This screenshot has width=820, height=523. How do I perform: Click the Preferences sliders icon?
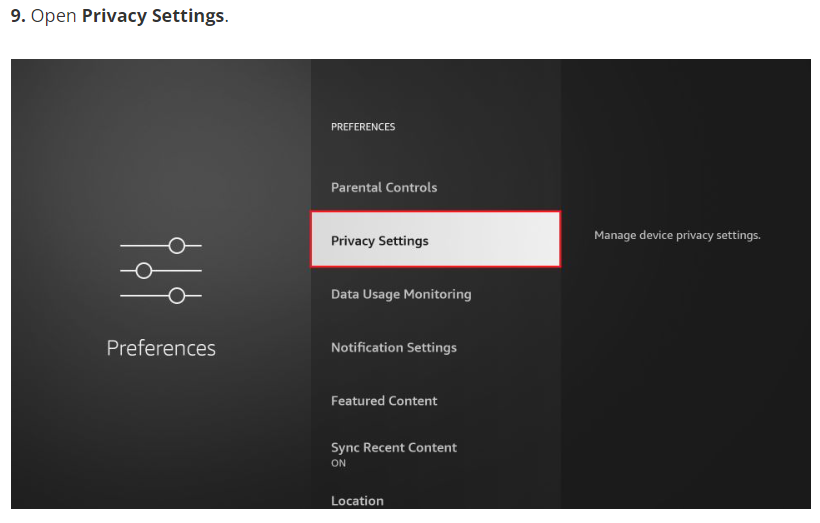(161, 270)
